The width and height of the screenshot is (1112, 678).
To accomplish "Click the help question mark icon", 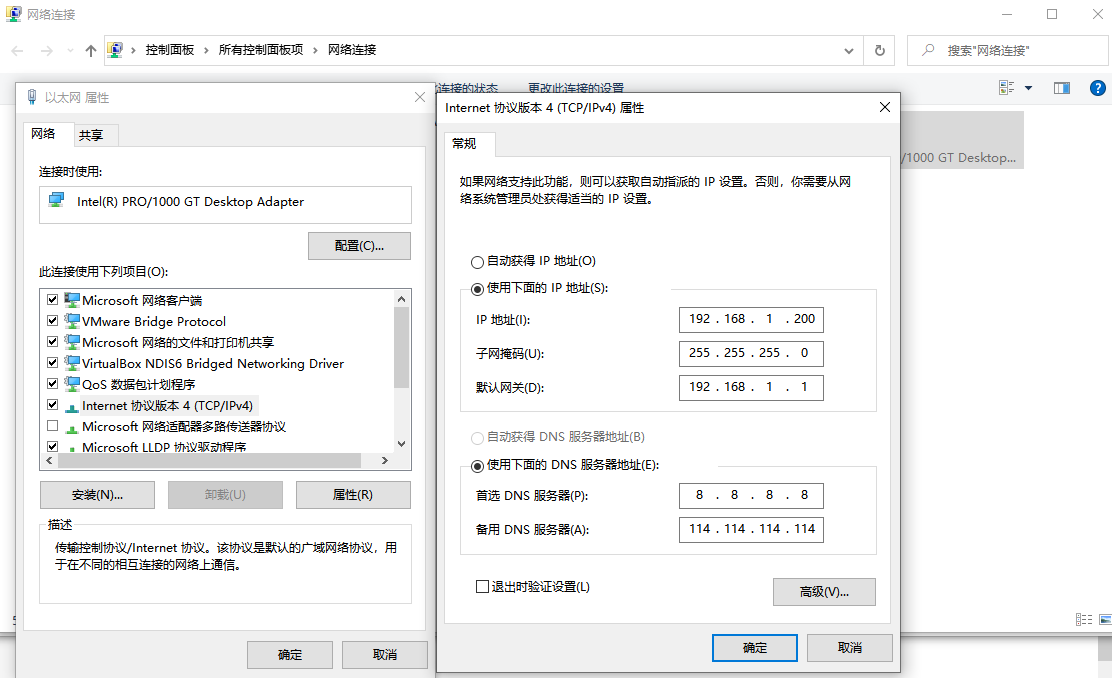I will tap(1097, 88).
